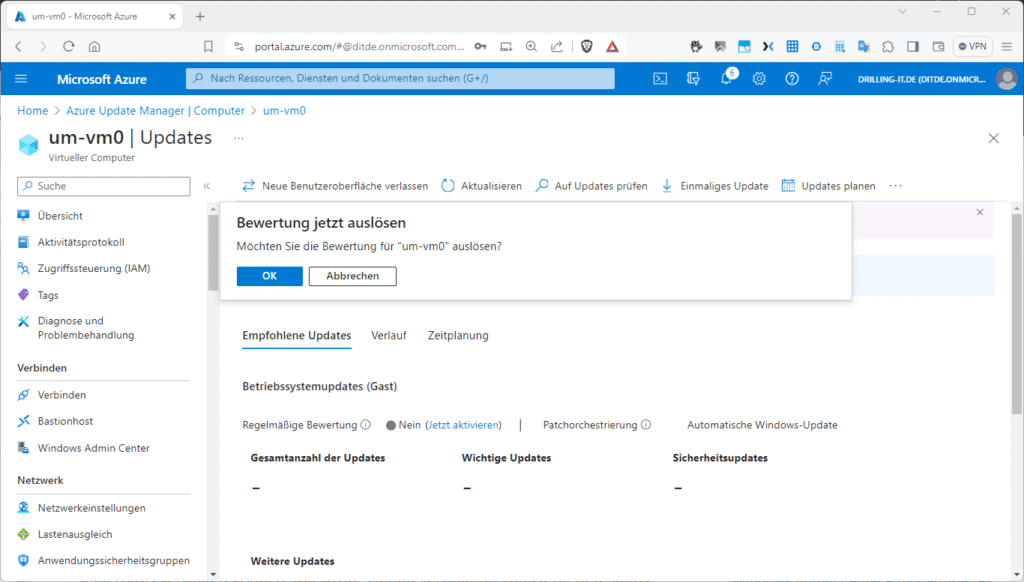
Task: Bookmark this page in the browser
Action: tap(208, 46)
